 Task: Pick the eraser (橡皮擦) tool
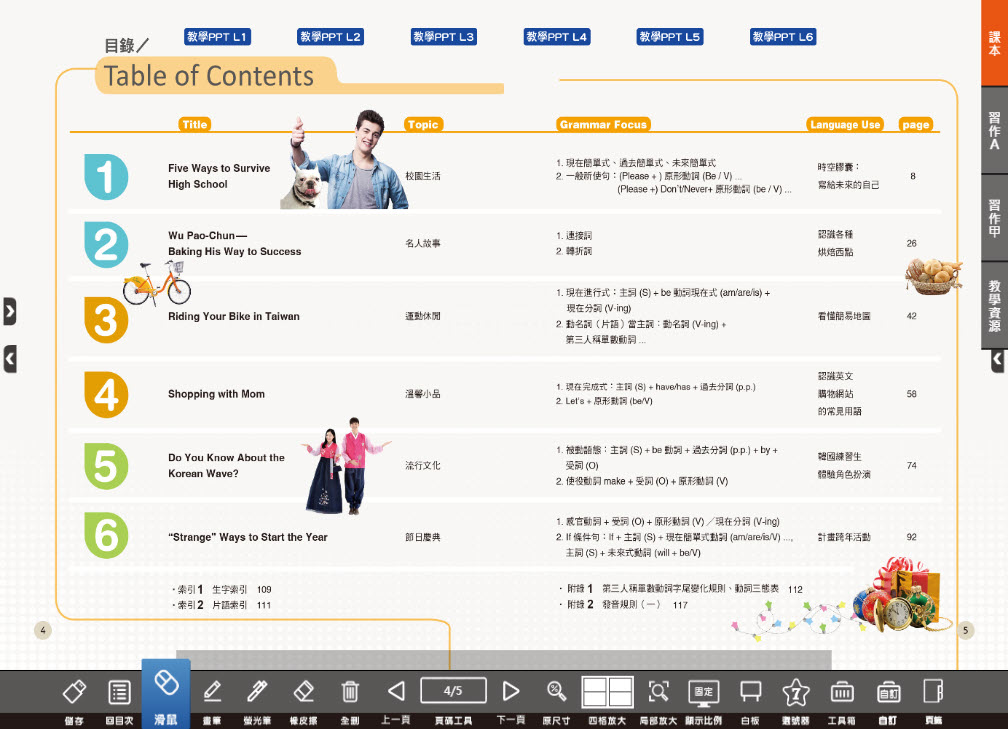coord(304,692)
